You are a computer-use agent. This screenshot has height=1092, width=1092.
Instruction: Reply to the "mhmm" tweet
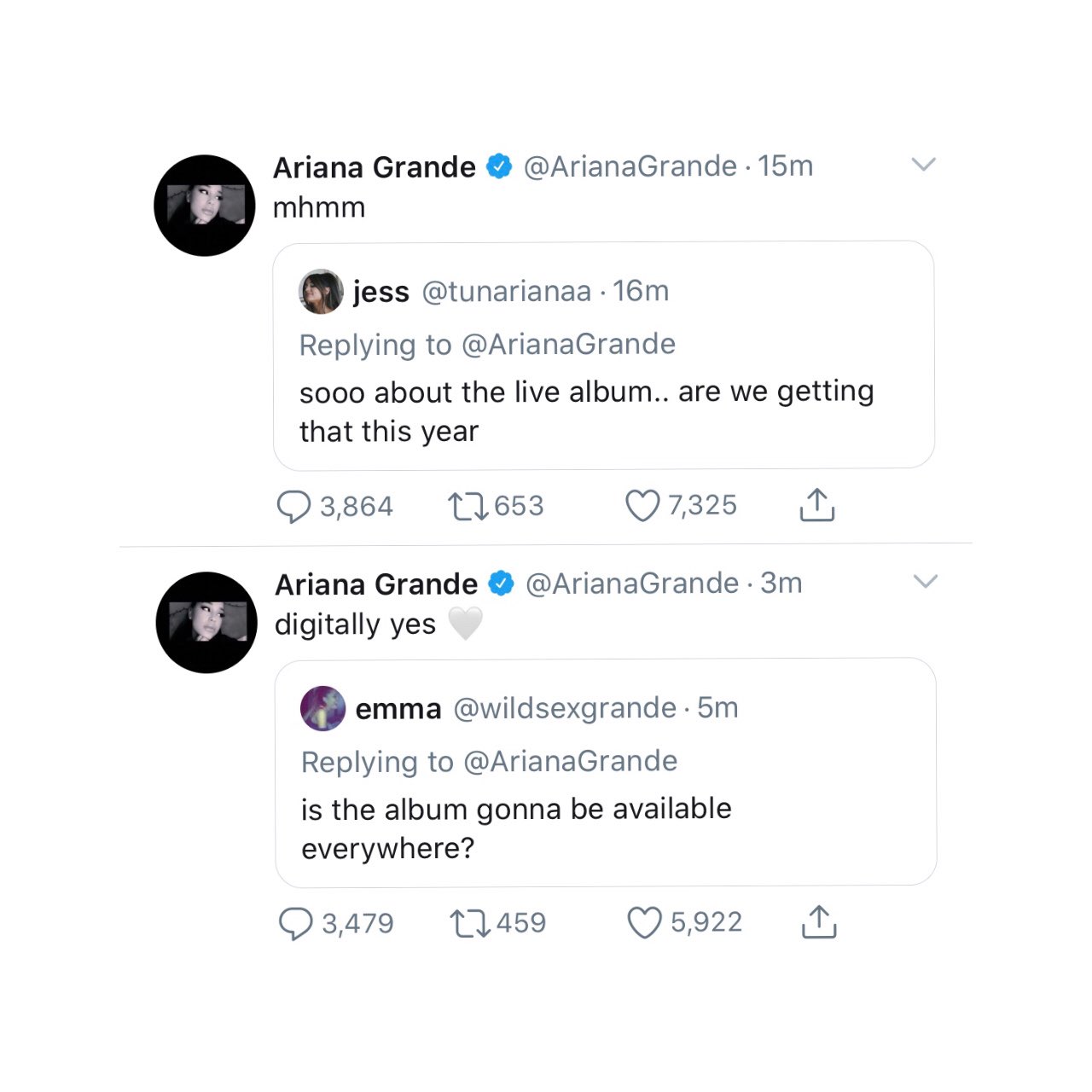click(293, 507)
